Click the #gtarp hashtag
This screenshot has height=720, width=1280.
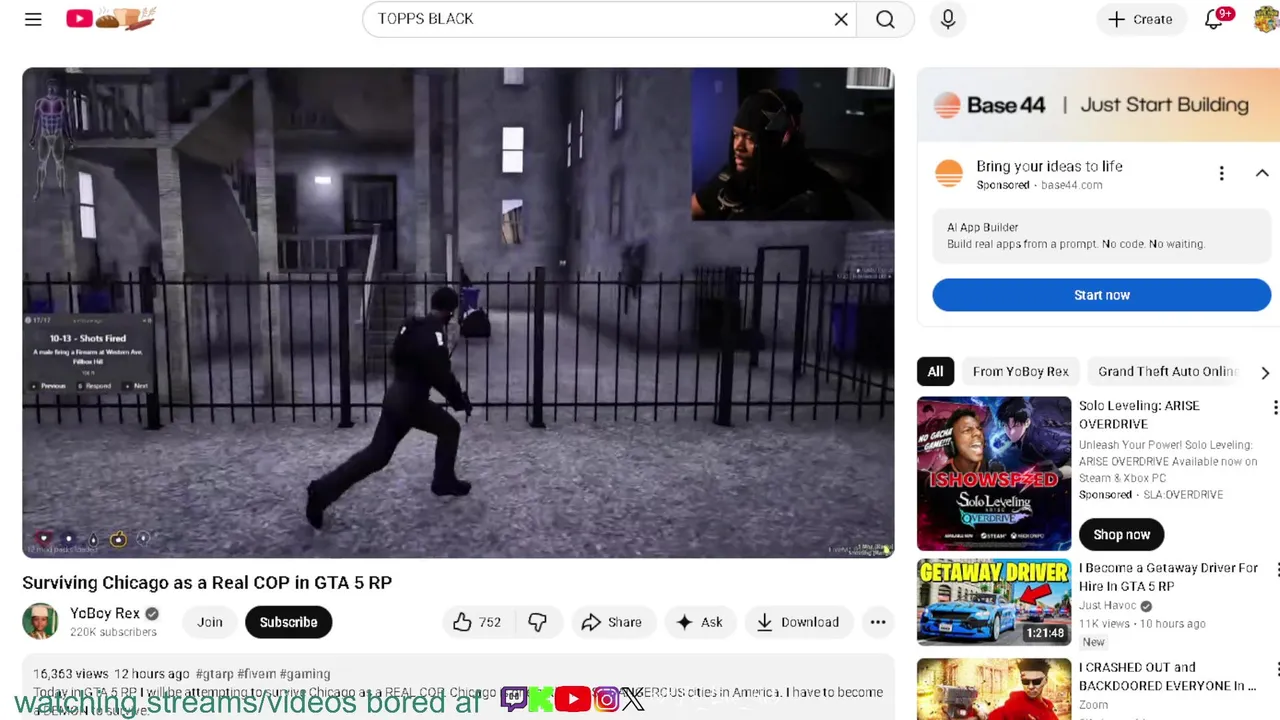click(214, 674)
